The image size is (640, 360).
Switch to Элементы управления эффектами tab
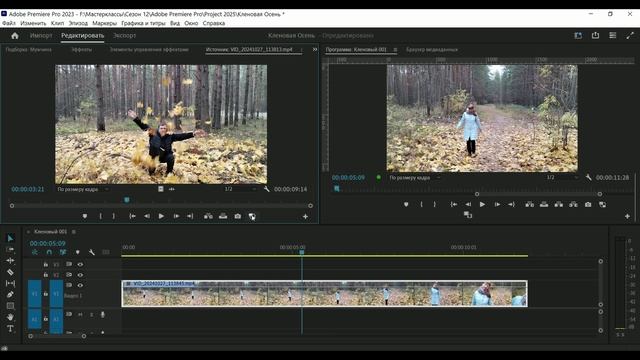149,50
